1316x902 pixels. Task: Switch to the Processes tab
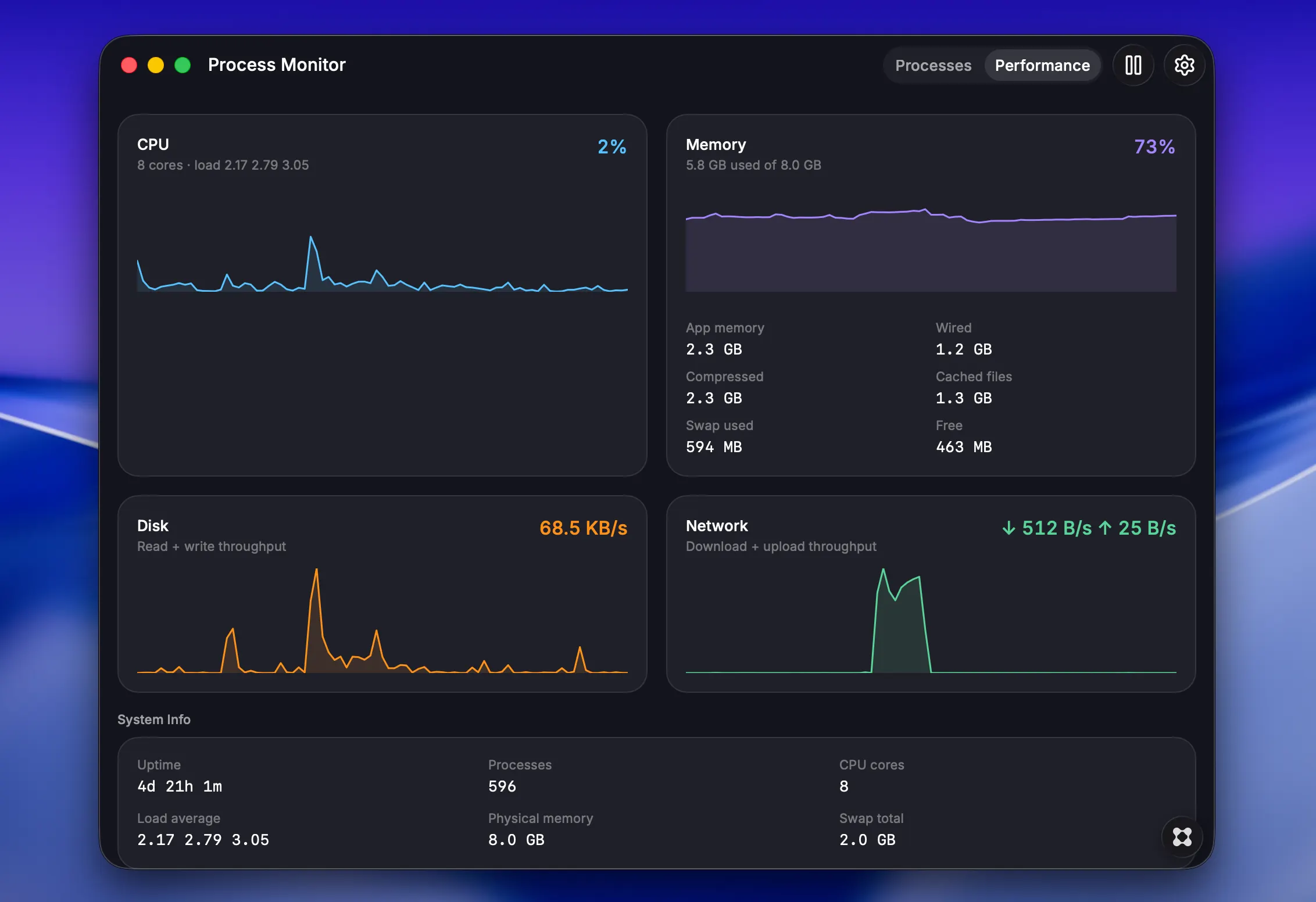(933, 65)
